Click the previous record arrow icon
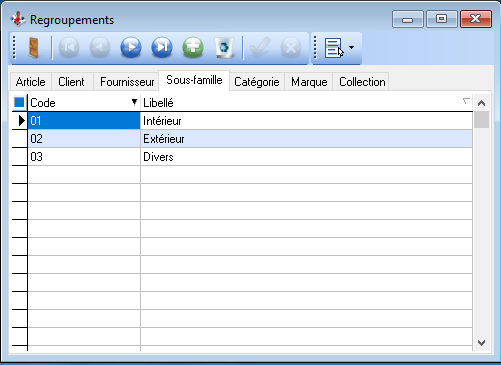This screenshot has height=365, width=501. [x=100, y=48]
